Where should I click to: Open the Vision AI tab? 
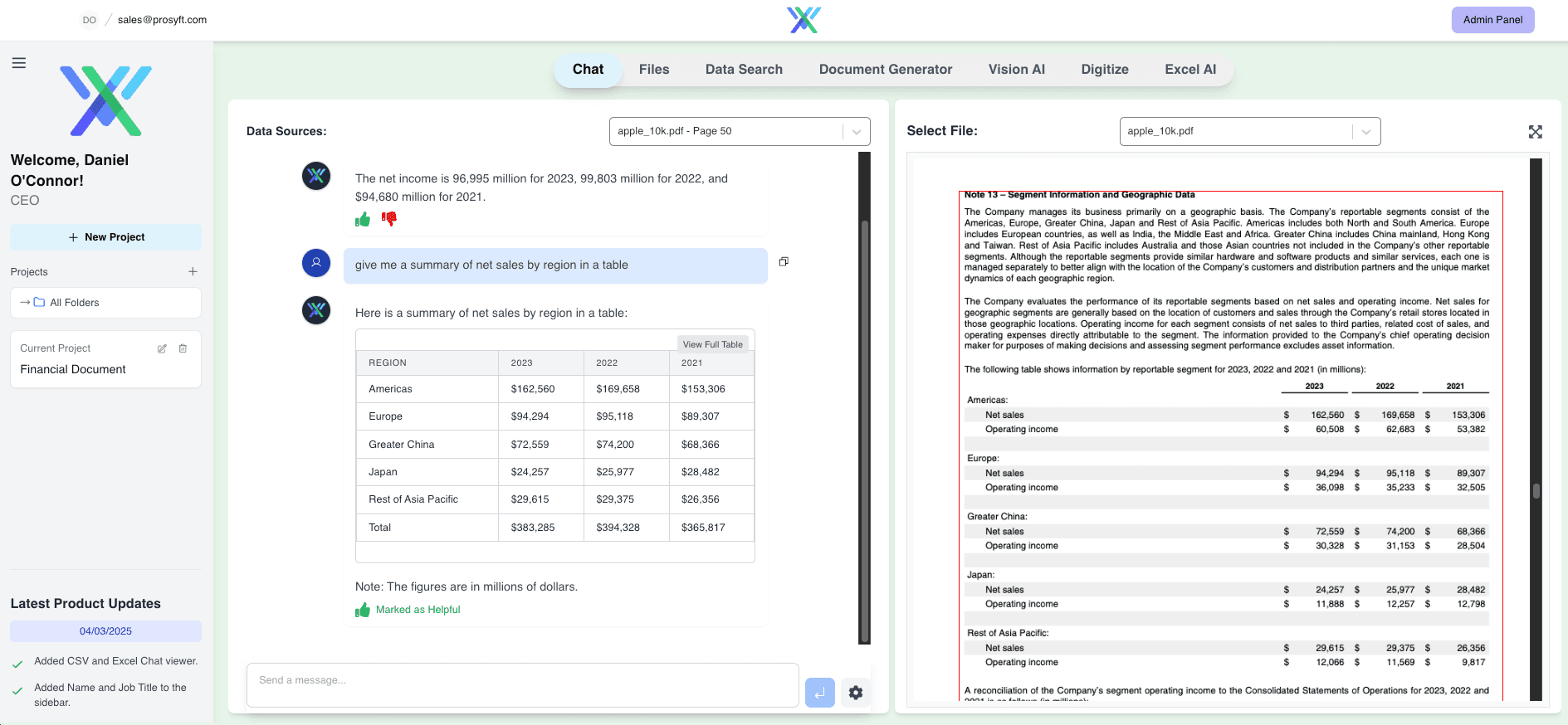pos(1016,70)
